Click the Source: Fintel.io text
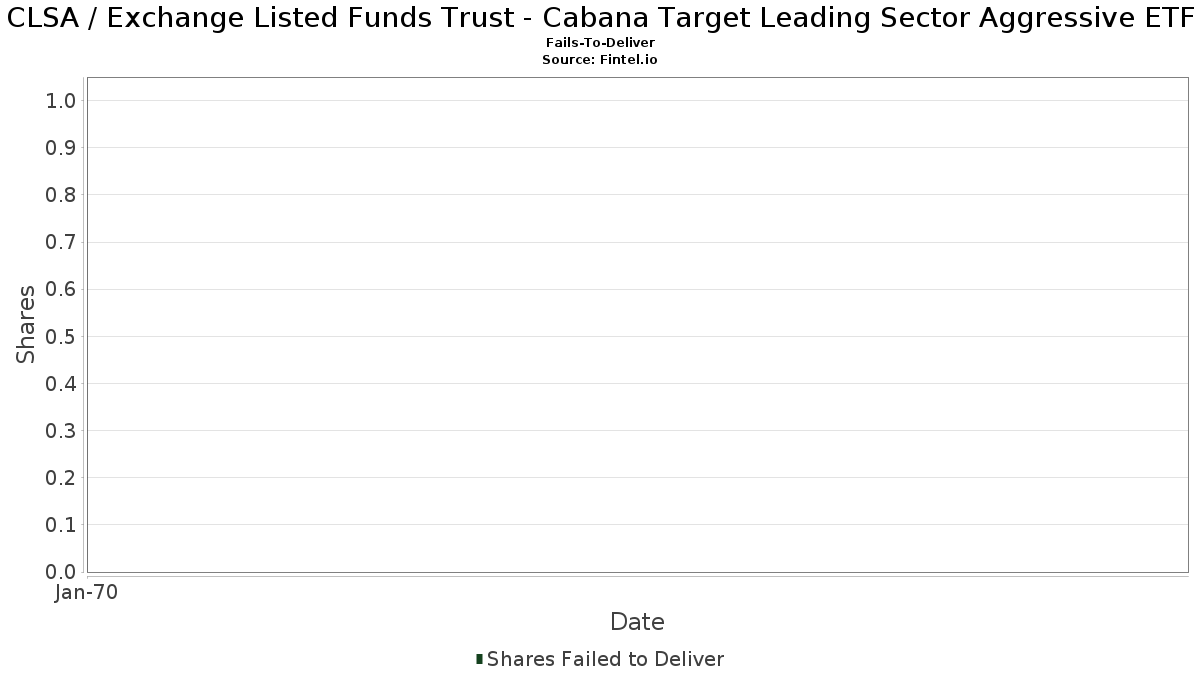Screen dimensions: 1200x675 point(600,60)
